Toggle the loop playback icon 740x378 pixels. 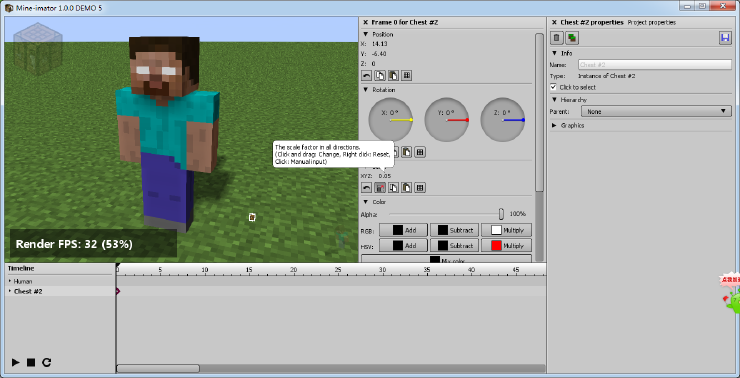46,362
